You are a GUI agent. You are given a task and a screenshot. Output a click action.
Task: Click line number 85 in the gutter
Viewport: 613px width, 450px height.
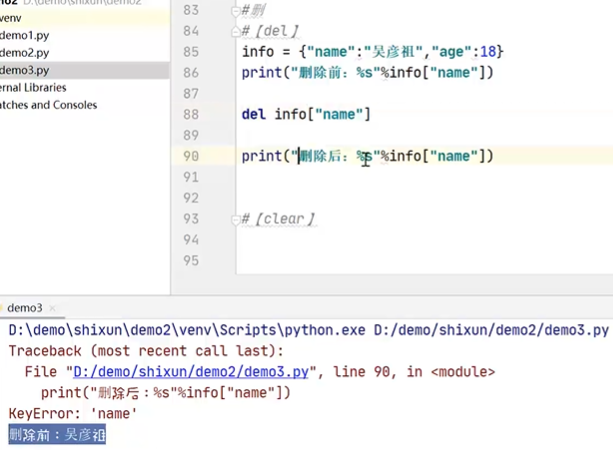[191, 52]
